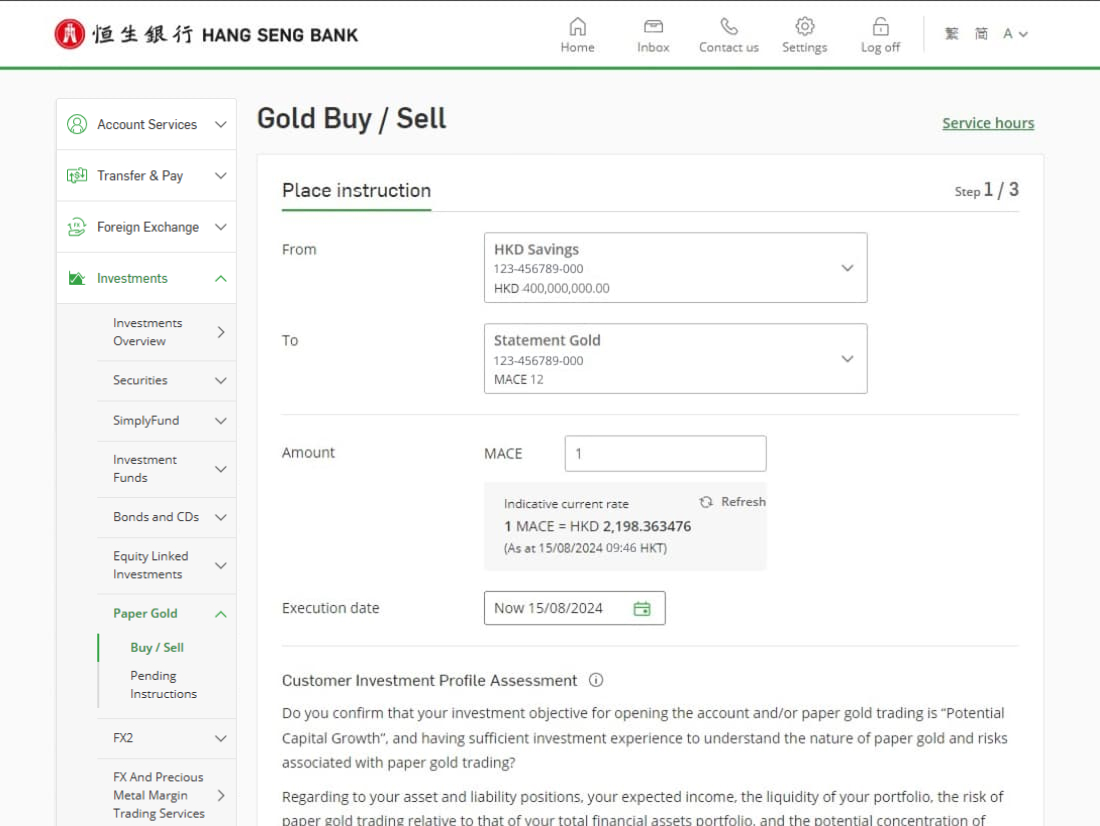Screen dimensions: 1100x826
Task: Open the Inbox message icon
Action: (x=653, y=33)
